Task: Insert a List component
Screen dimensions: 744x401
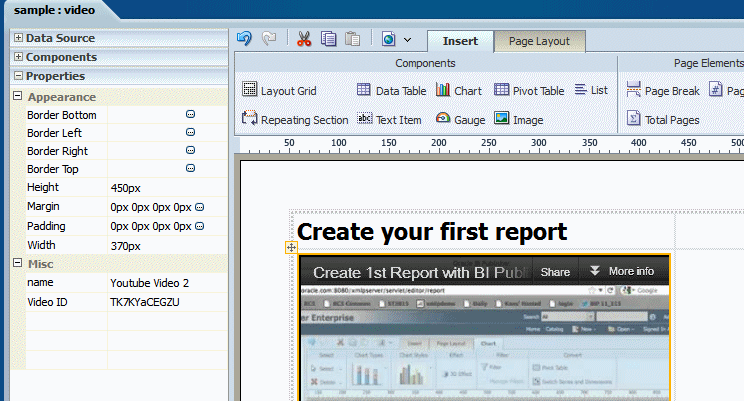Action: [x=591, y=90]
